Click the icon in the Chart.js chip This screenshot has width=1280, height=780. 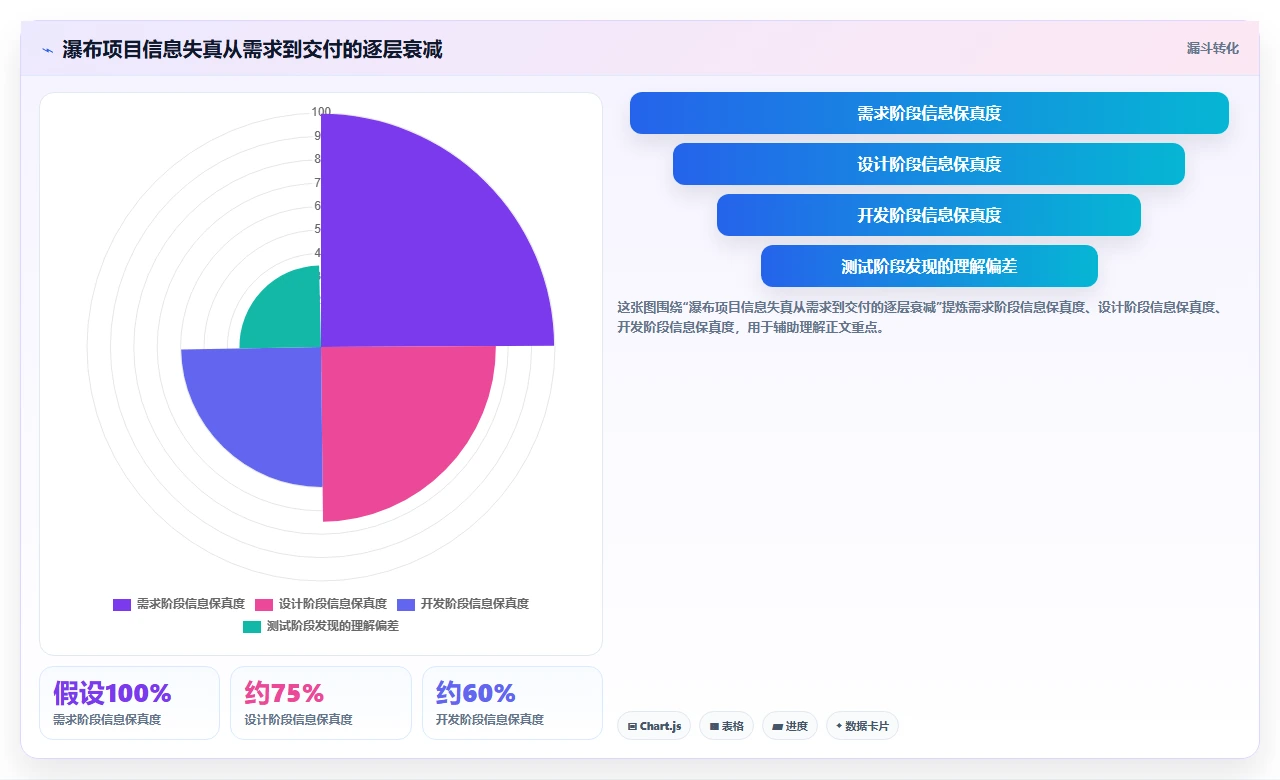(632, 726)
